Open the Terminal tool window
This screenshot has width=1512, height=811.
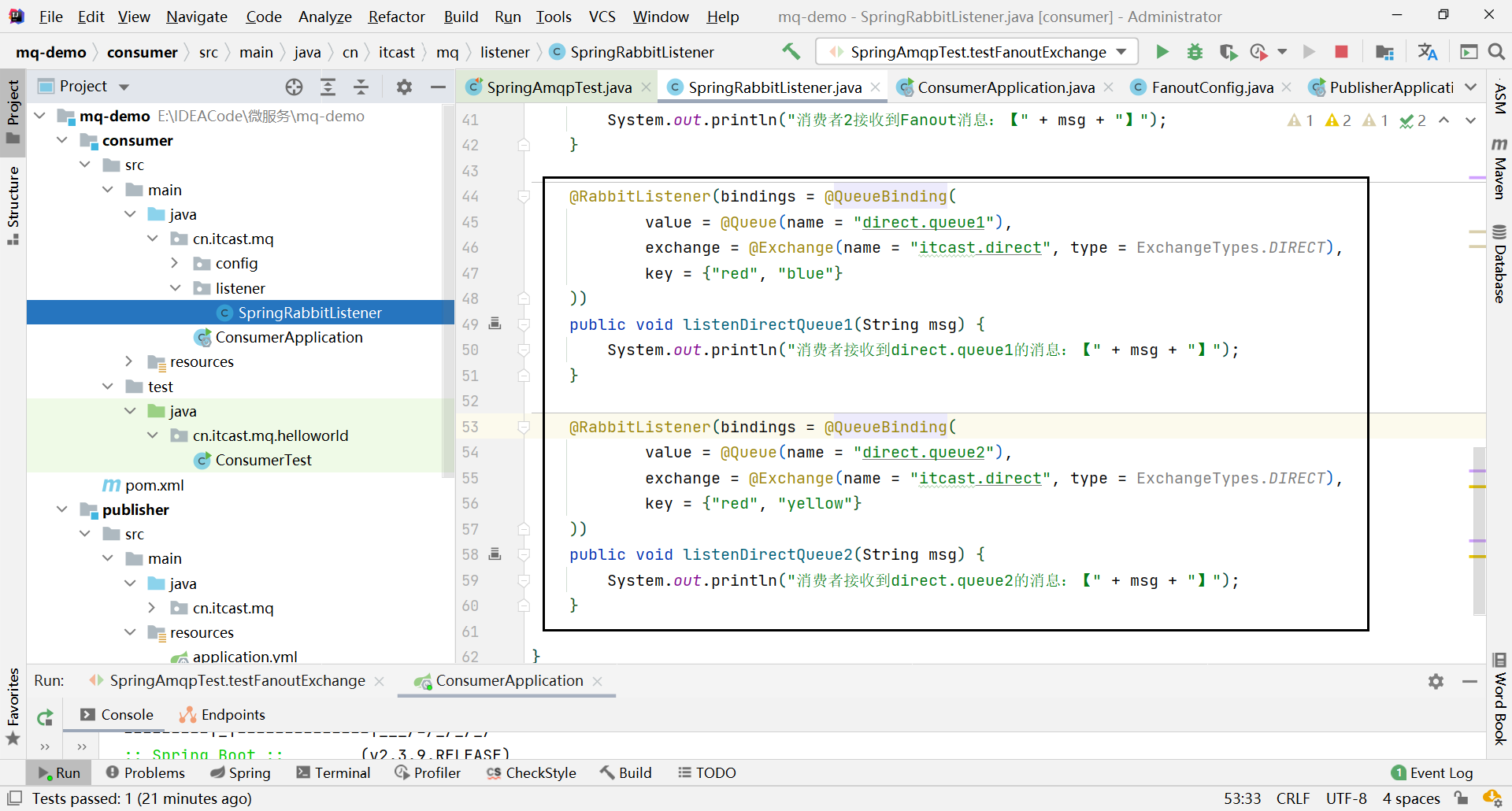[x=333, y=773]
